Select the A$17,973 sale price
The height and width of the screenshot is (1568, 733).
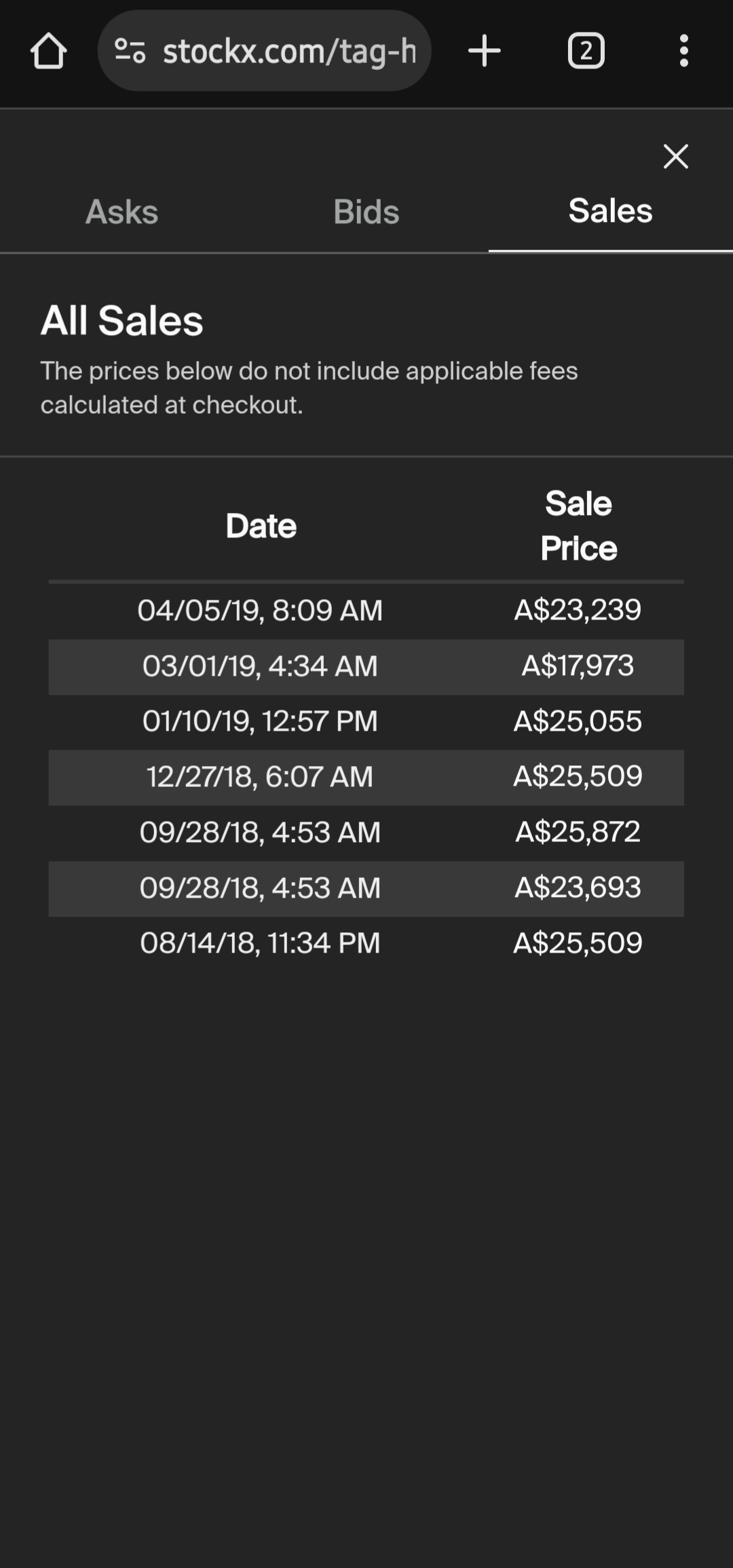(x=578, y=666)
